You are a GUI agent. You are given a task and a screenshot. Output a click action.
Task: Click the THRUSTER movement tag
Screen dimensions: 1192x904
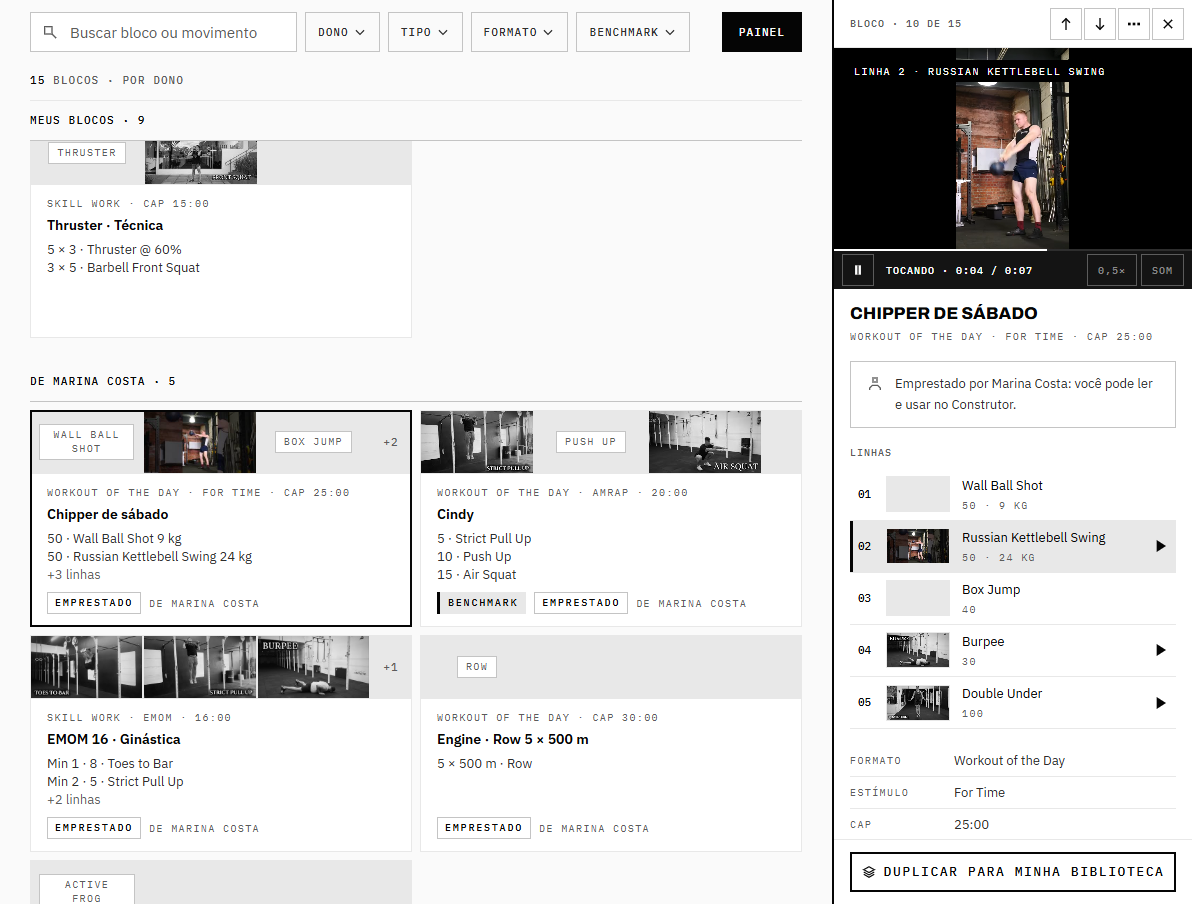[87, 153]
